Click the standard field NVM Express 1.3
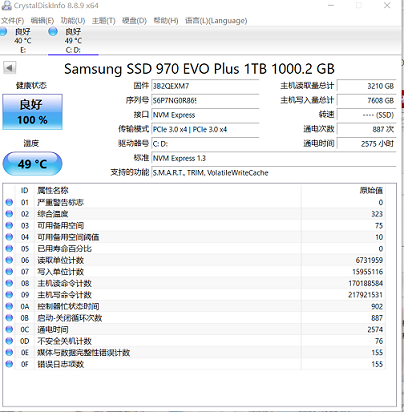 274,158
